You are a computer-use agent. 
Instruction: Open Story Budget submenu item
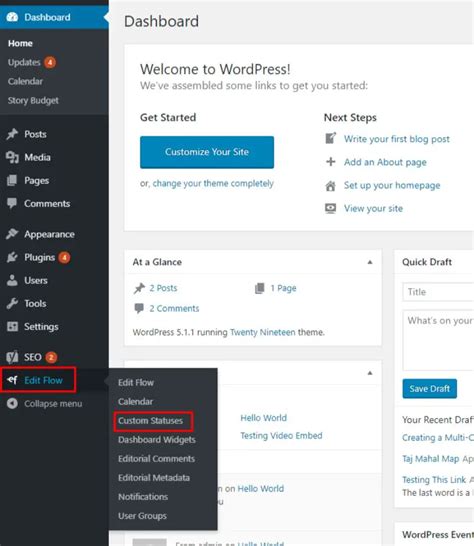click(33, 101)
